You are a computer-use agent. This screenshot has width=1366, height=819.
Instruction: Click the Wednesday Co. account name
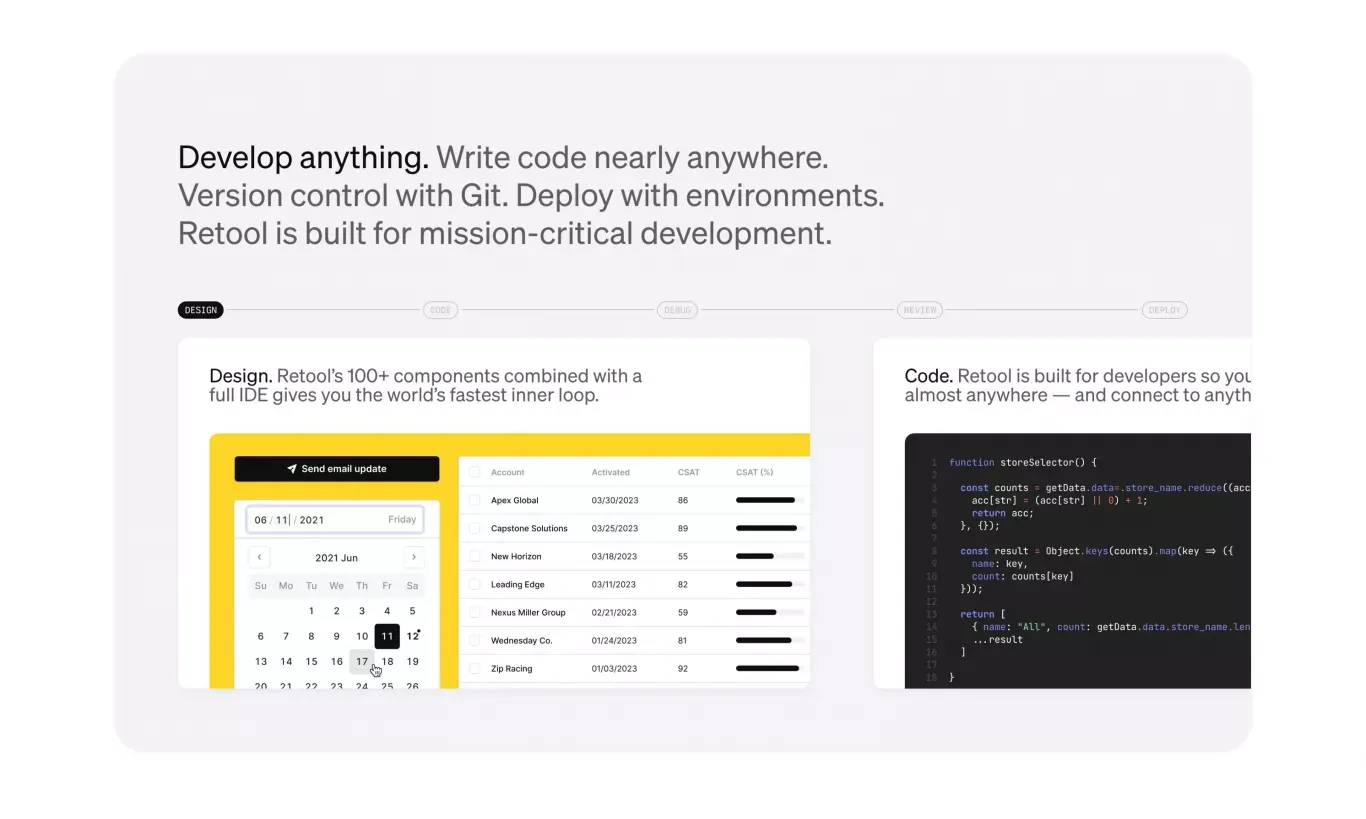tap(521, 640)
